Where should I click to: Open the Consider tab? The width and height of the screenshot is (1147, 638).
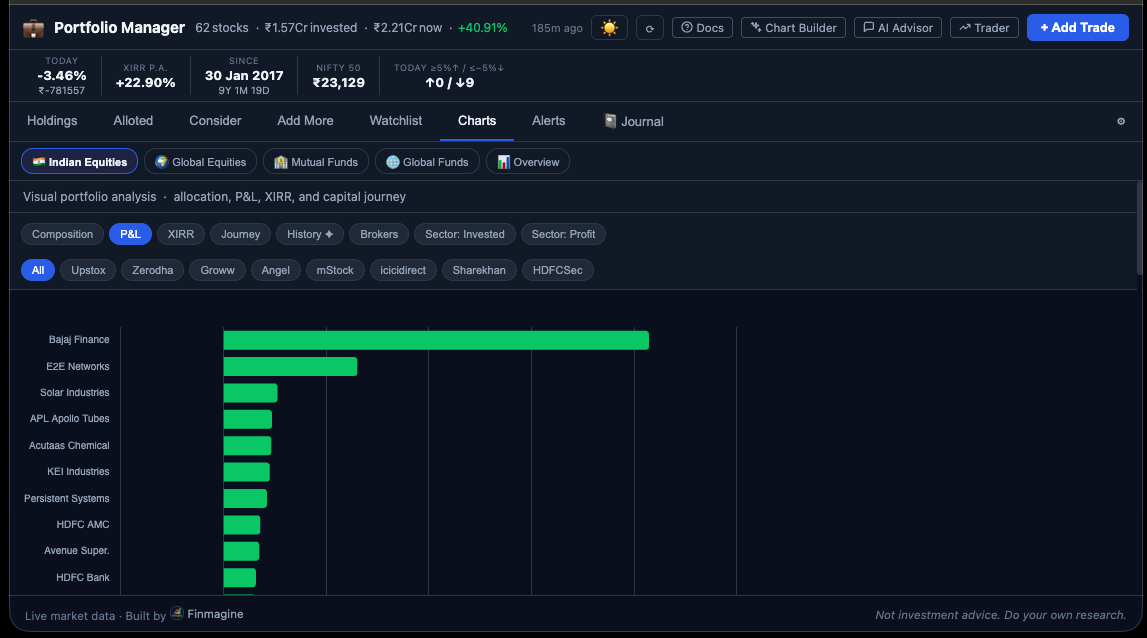point(215,121)
